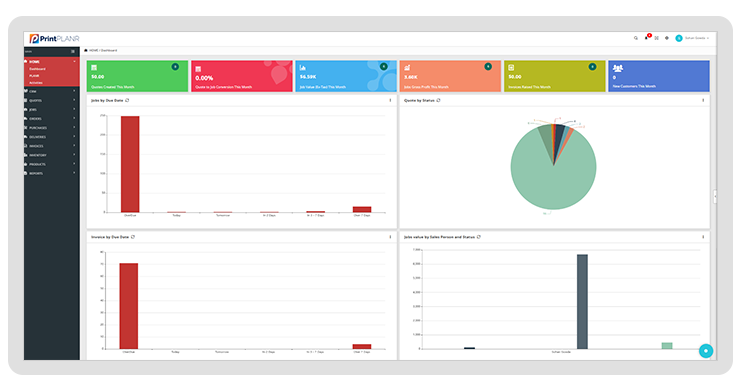
Task: Open Invoice by Due Date options menu
Action: [x=390, y=237]
